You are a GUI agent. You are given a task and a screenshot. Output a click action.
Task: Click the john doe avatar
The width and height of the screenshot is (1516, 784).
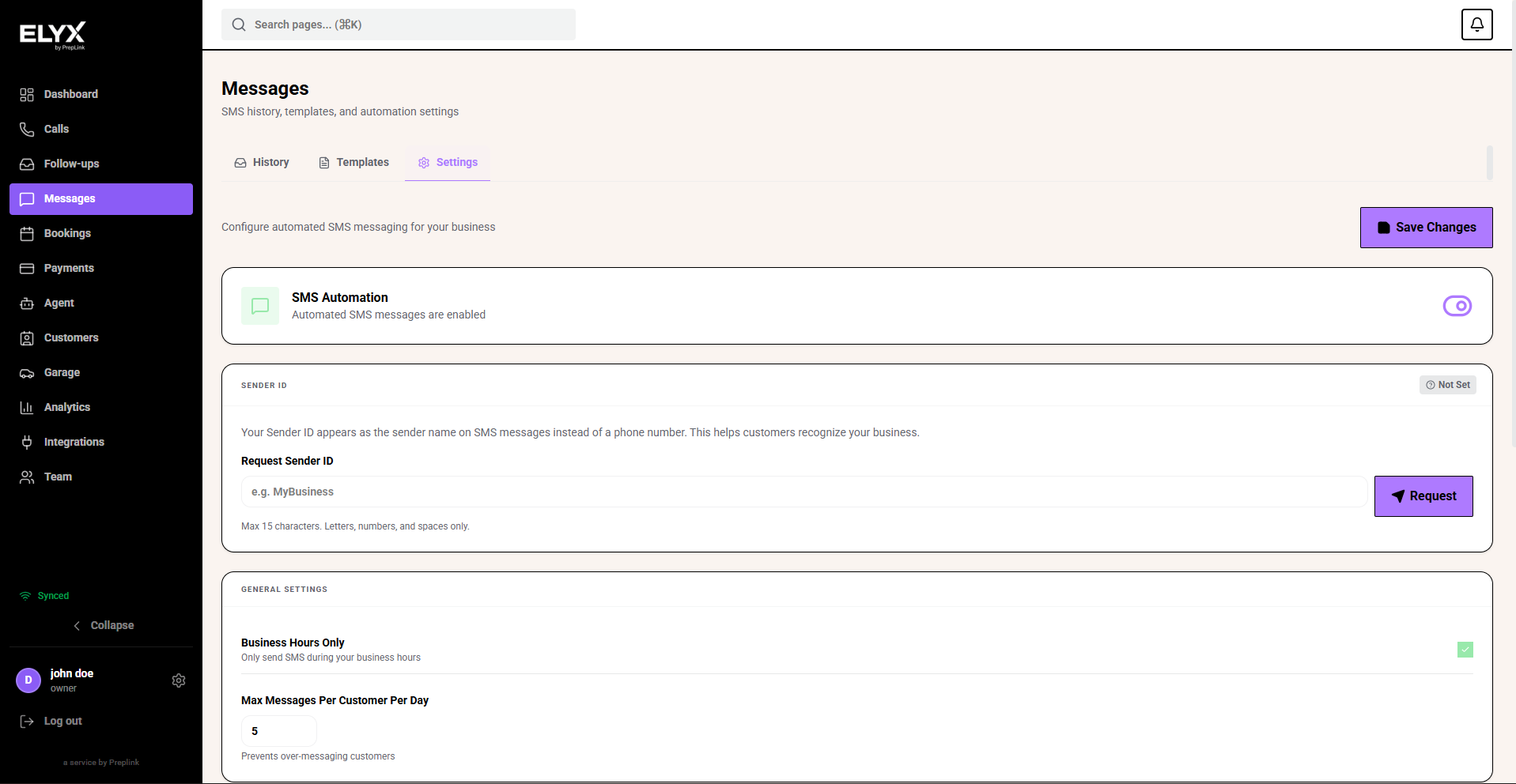28,680
